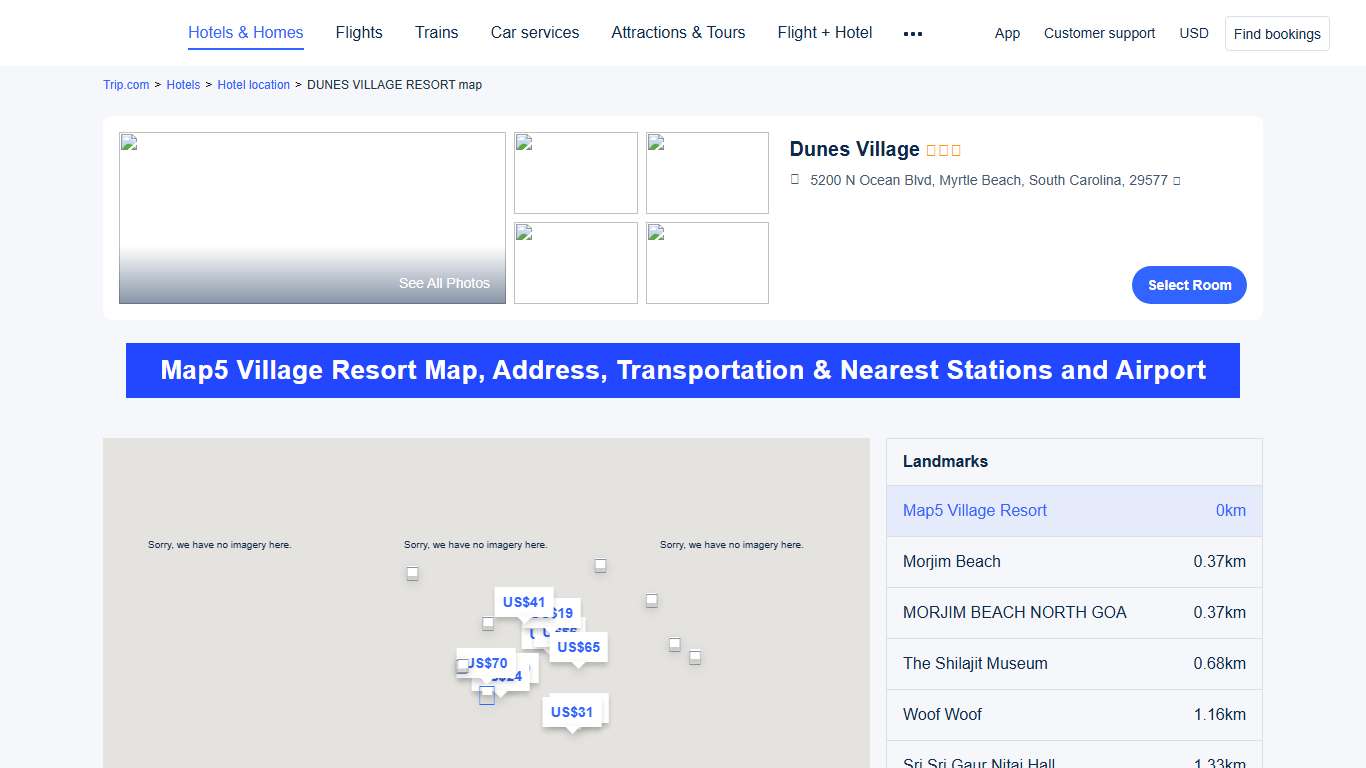Select the US$65 map price marker
The width and height of the screenshot is (1366, 768).
578,647
